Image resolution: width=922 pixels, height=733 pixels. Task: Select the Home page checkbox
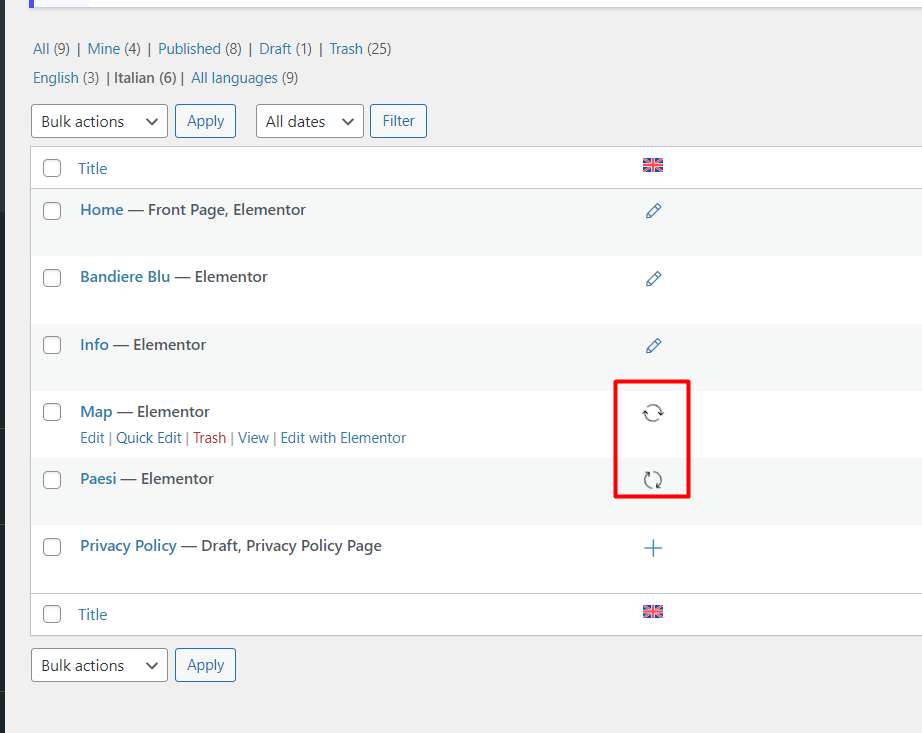coord(52,210)
